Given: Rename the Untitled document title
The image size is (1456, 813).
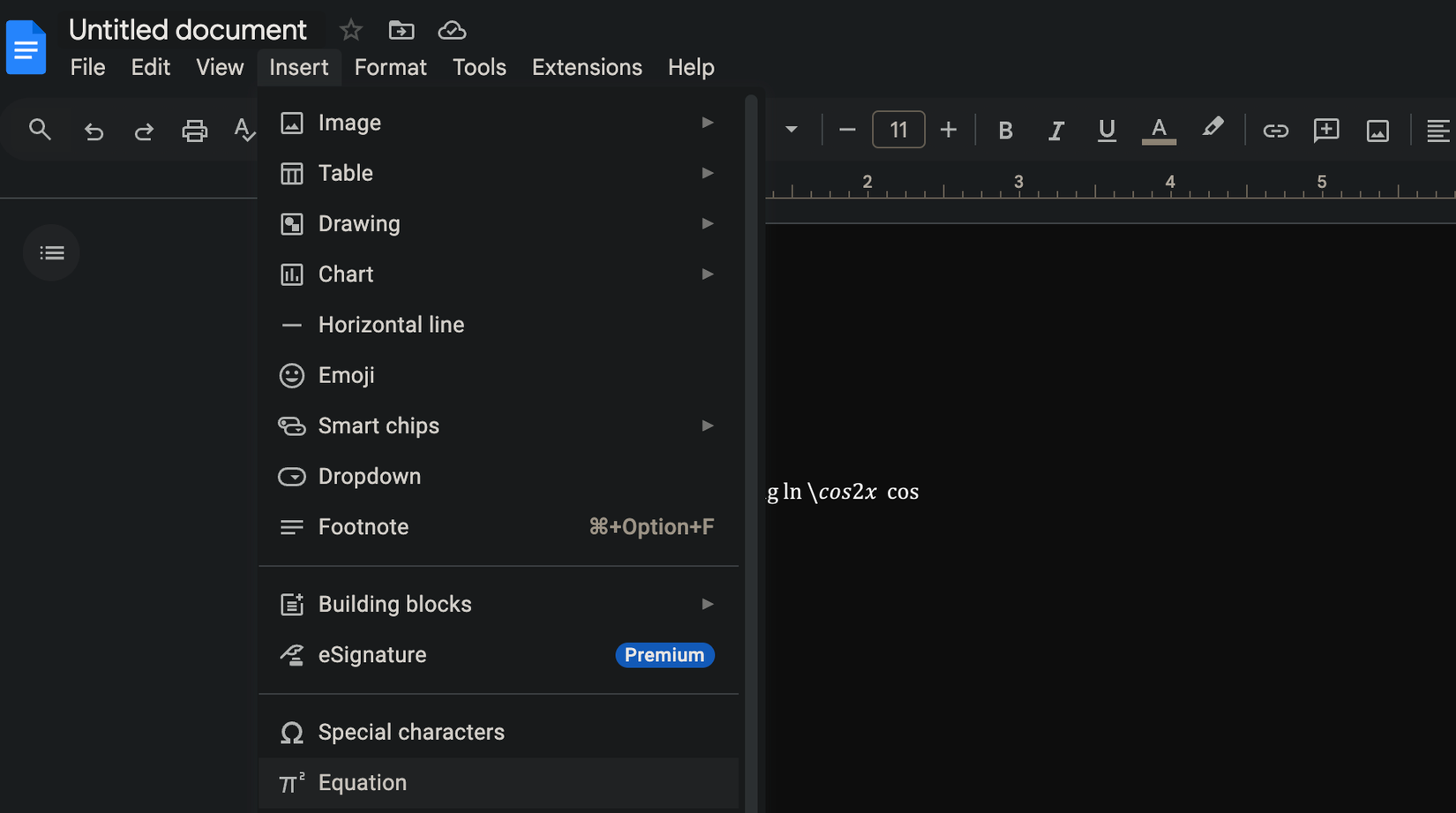Looking at the screenshot, I should 188,29.
